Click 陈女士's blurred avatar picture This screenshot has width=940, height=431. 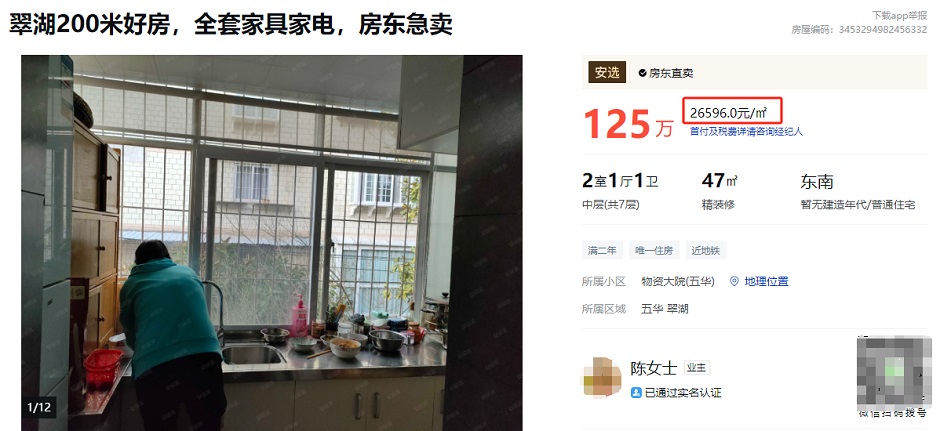click(x=602, y=378)
